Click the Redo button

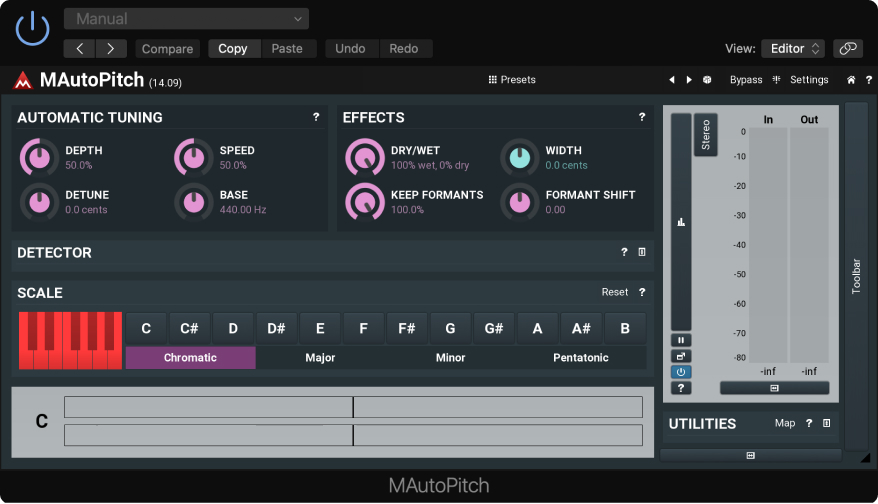(404, 49)
